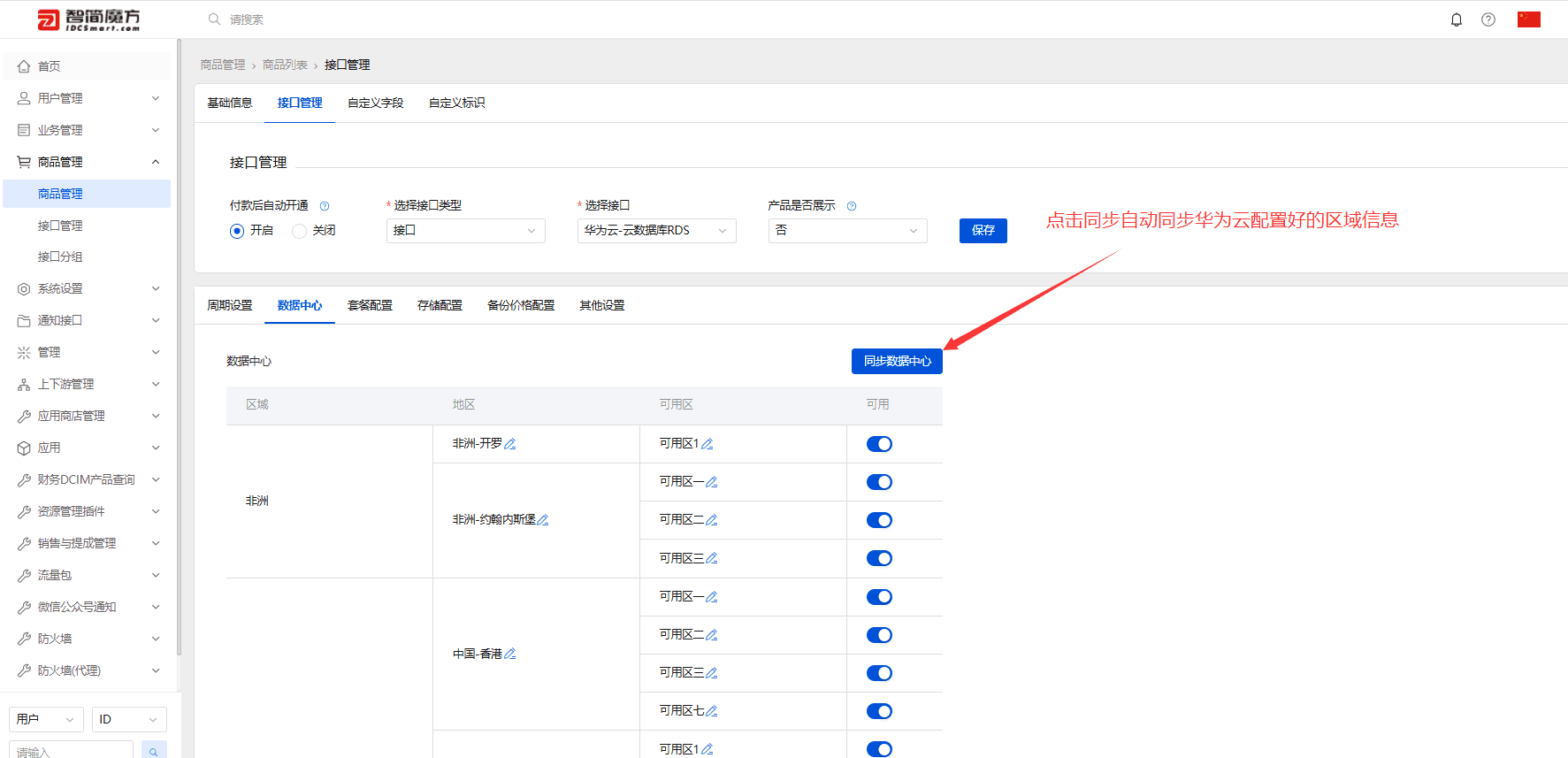This screenshot has height=758, width=1568.
Task: Open the 选择接口类型 dropdown
Action: 466,231
